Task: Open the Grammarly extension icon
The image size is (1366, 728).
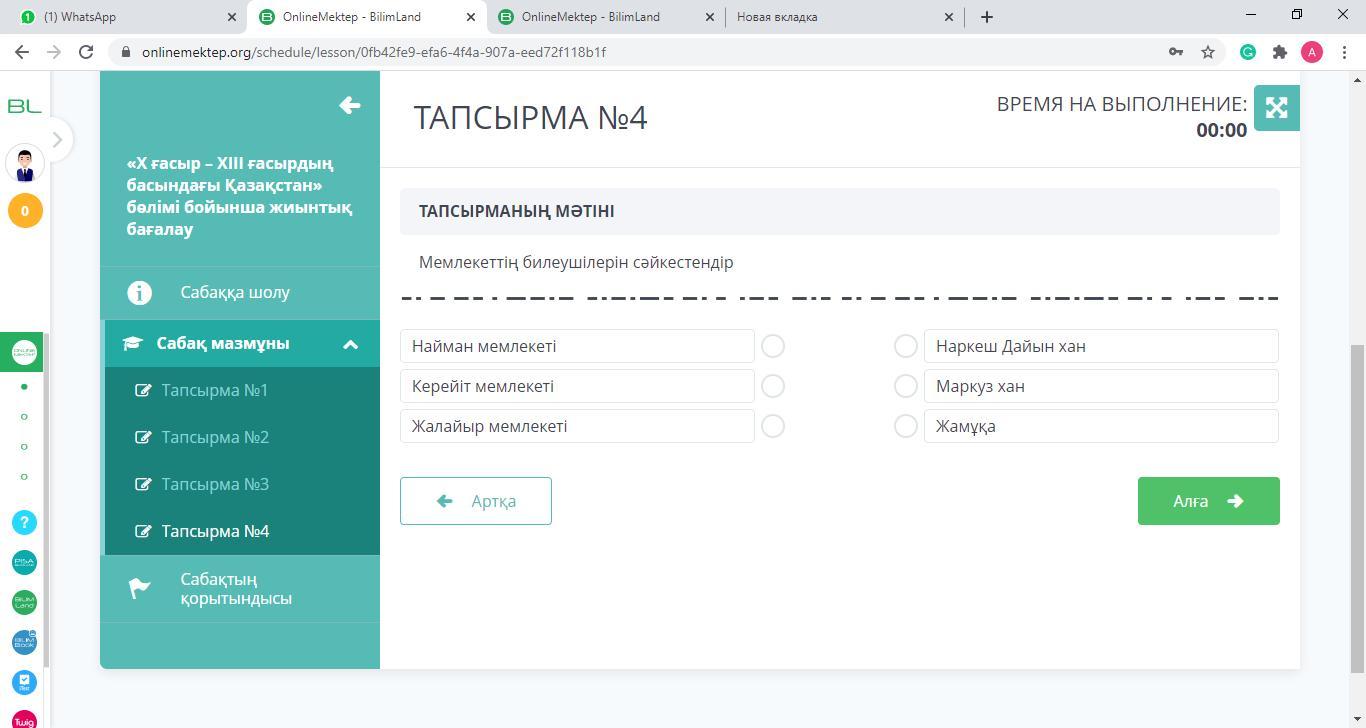Action: pyautogui.click(x=1248, y=52)
